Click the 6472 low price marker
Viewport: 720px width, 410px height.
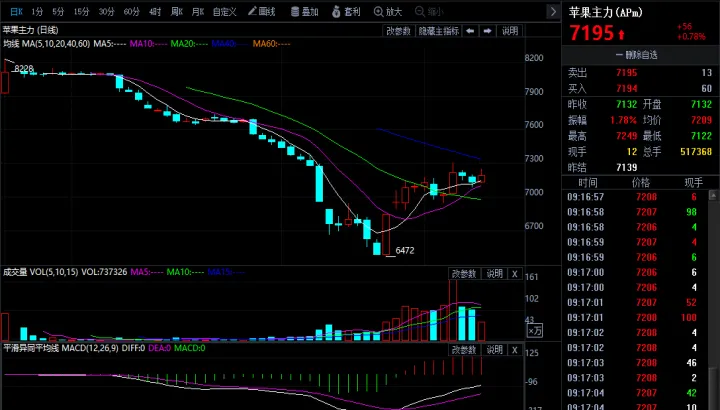[x=404, y=250]
